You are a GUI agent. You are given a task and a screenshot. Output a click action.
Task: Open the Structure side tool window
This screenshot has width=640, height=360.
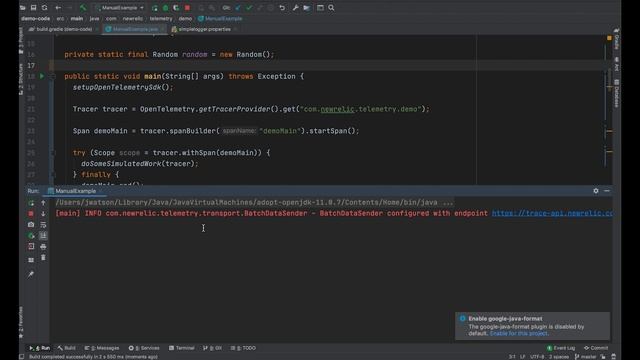point(21,80)
